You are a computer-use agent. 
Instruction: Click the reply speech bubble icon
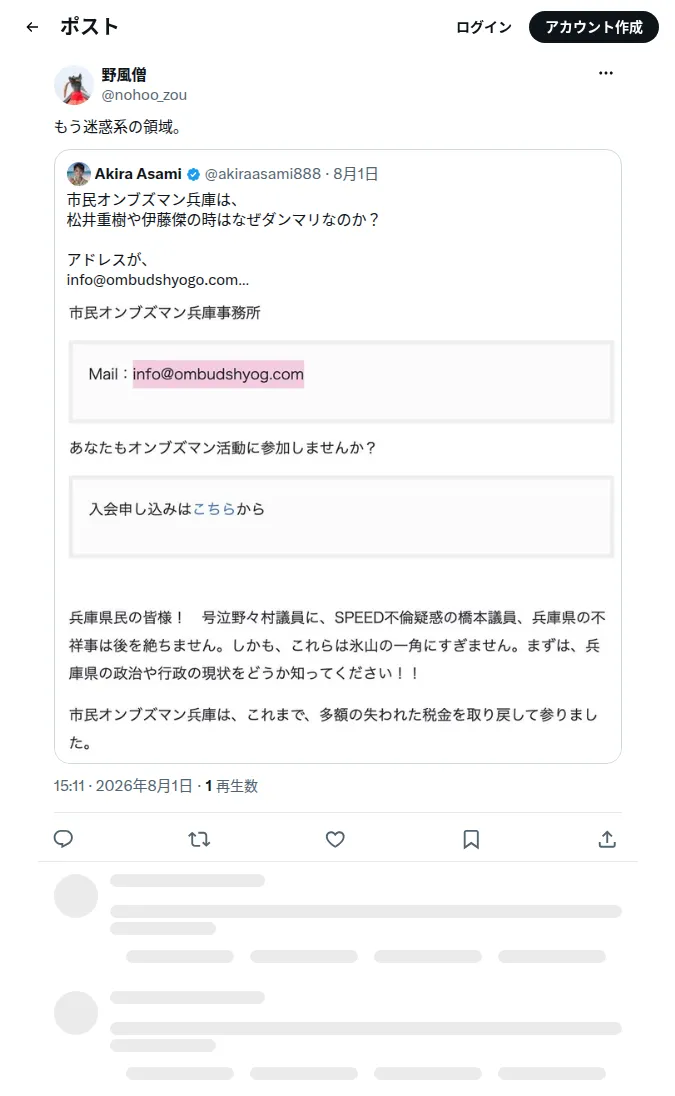pyautogui.click(x=64, y=839)
